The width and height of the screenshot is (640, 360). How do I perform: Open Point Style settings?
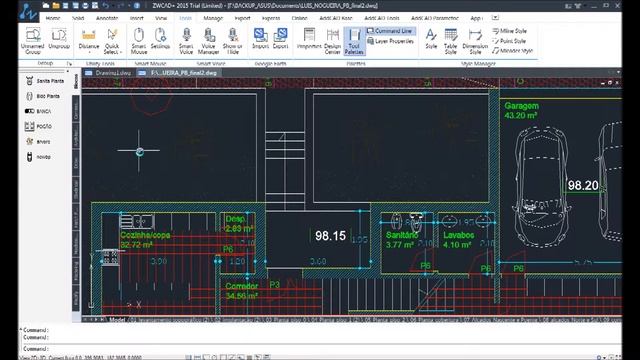(x=509, y=41)
